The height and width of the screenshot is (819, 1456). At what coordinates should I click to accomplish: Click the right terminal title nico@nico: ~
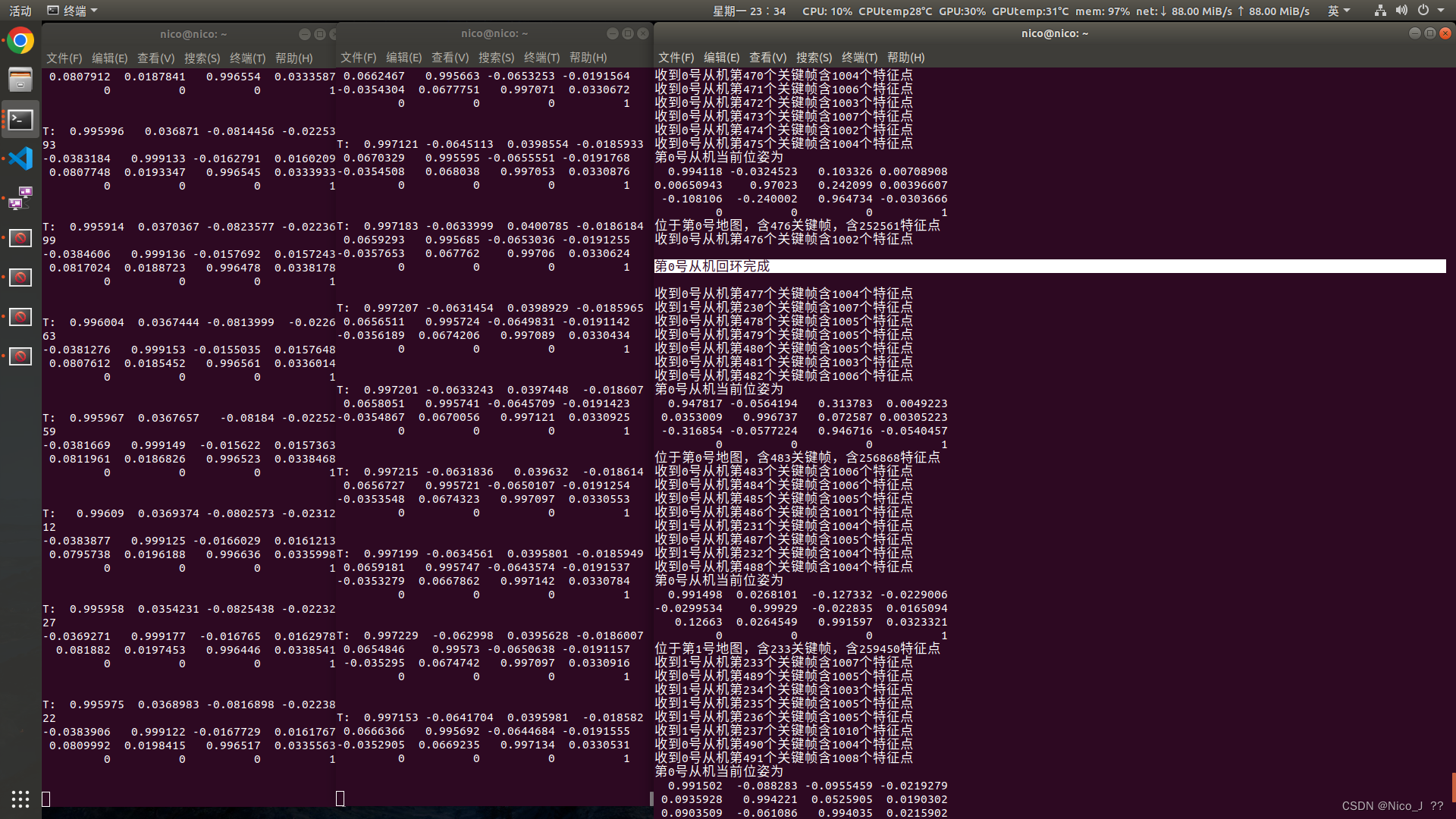tap(1055, 33)
